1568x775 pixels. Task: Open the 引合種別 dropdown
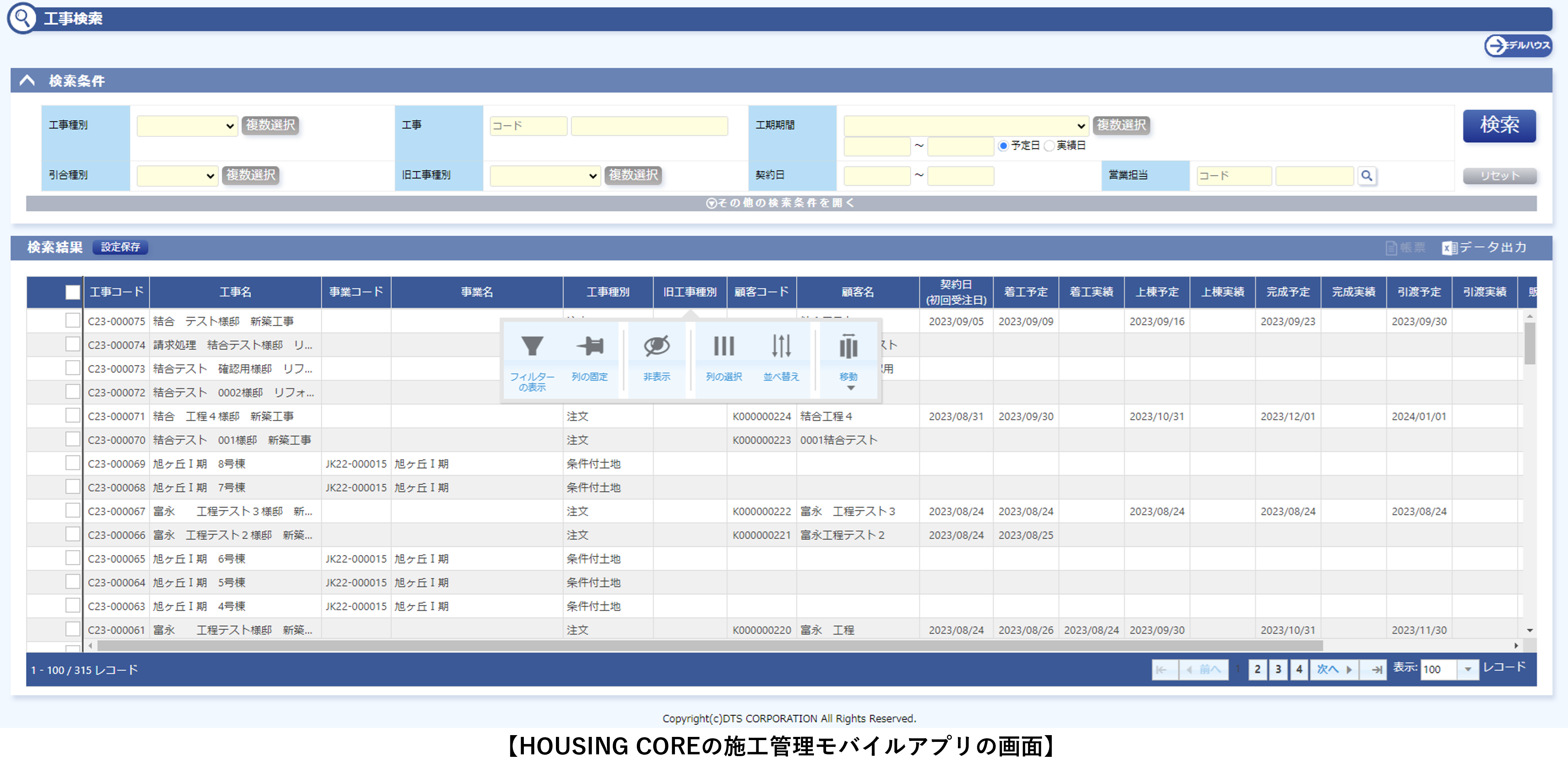click(177, 176)
